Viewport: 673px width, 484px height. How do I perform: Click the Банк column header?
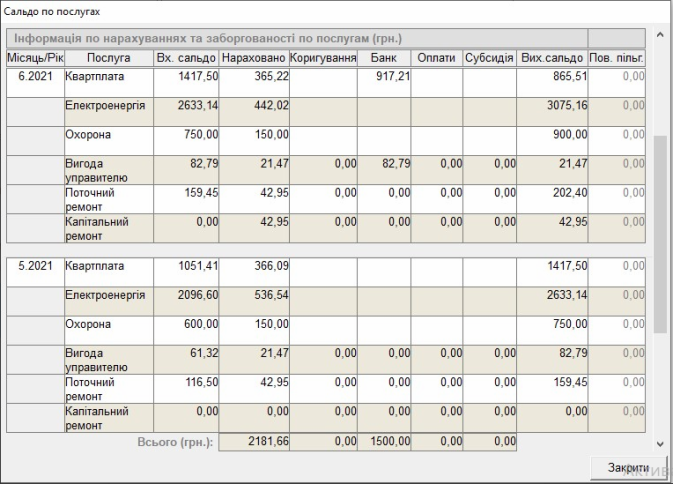click(x=385, y=58)
